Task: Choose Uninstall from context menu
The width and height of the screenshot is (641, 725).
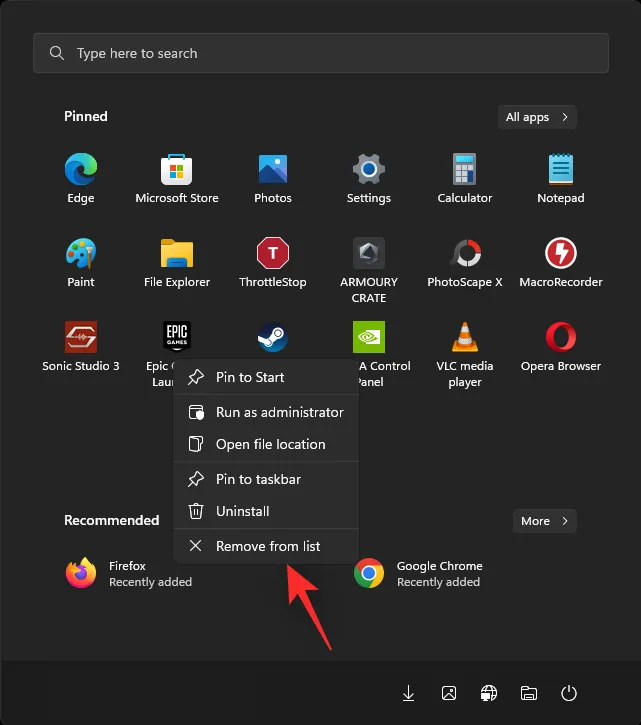Action: pos(266,511)
